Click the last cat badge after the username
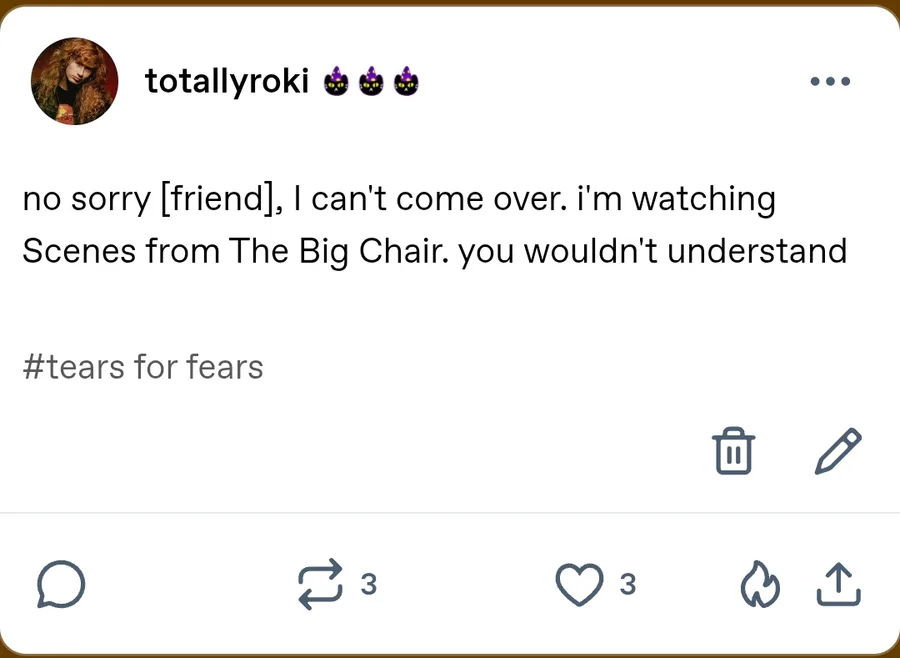This screenshot has height=658, width=900. pos(405,82)
